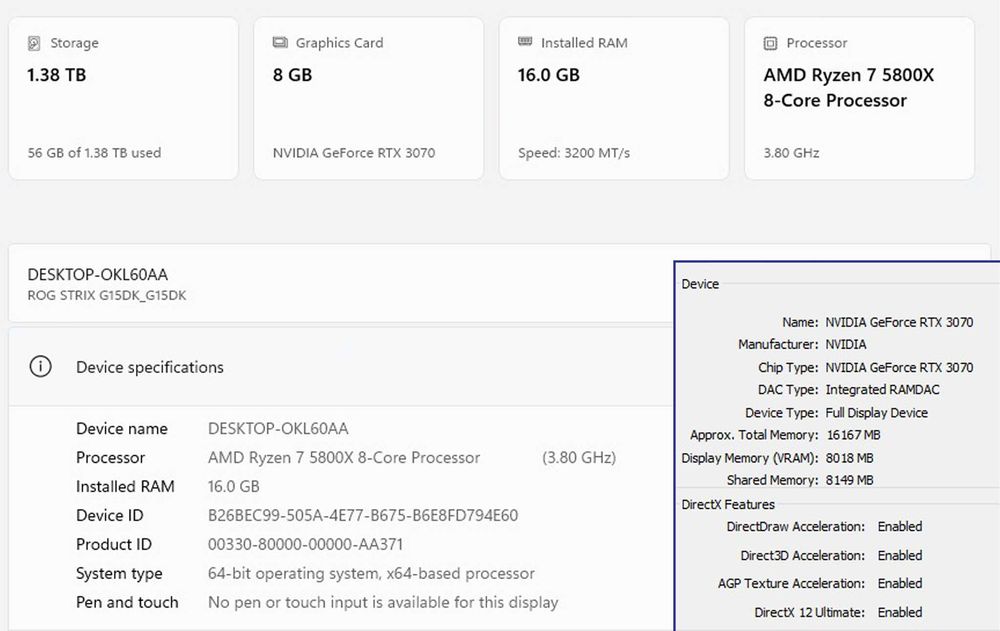Image resolution: width=1000 pixels, height=631 pixels.
Task: Click the Device specifications info icon
Action: point(40,367)
